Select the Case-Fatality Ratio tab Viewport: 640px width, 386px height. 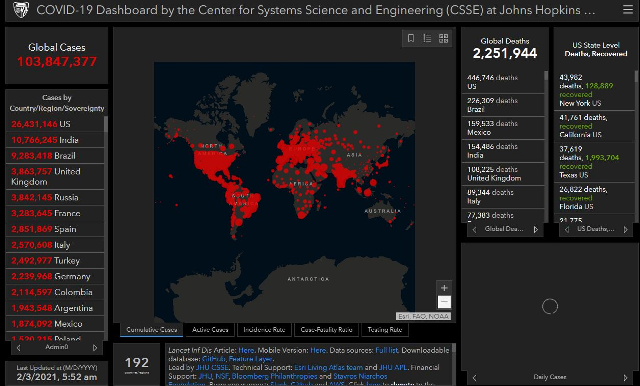pyautogui.click(x=326, y=330)
